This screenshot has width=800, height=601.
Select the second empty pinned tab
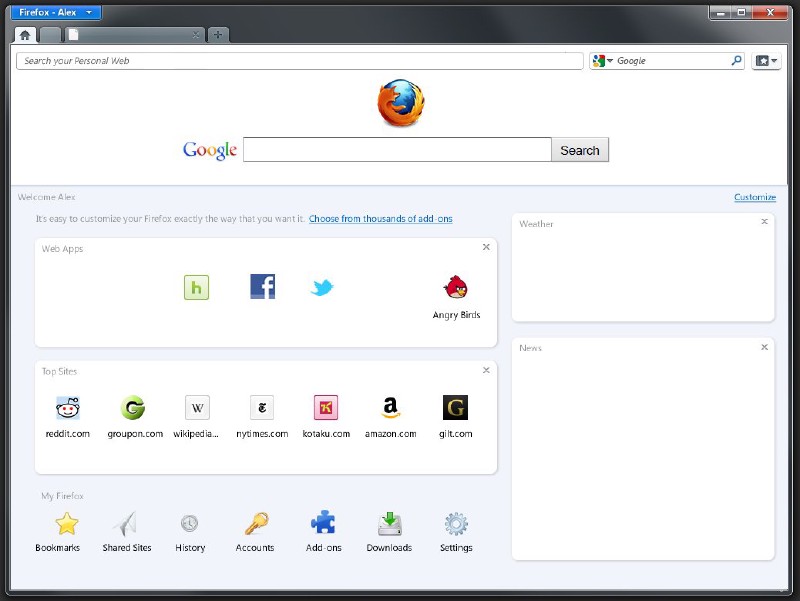tap(50, 35)
